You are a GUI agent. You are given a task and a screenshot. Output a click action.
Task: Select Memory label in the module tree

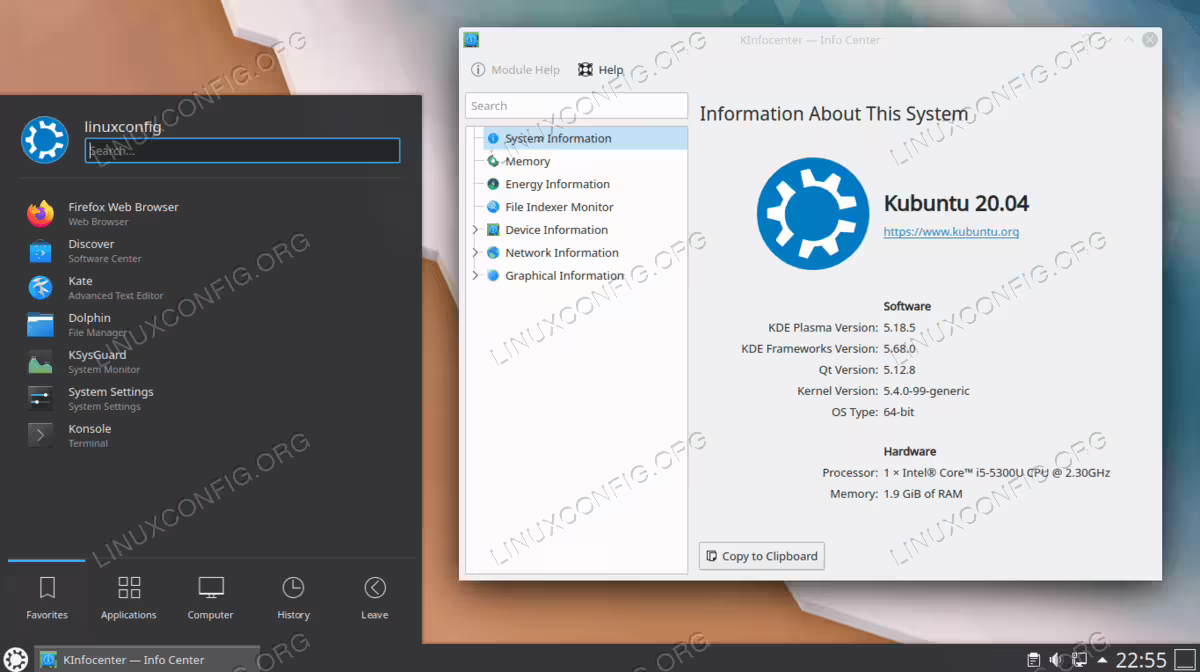527,162
